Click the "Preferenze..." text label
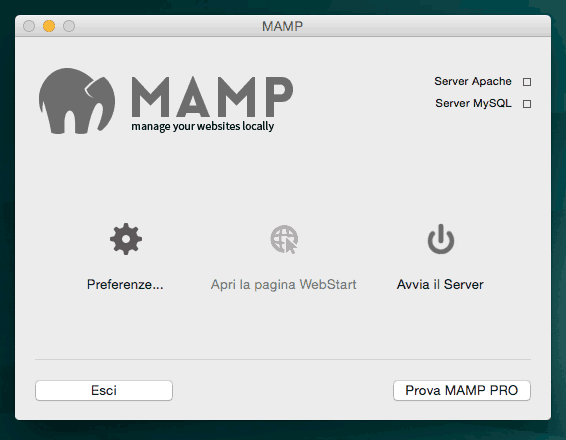The height and width of the screenshot is (440, 566). click(125, 284)
